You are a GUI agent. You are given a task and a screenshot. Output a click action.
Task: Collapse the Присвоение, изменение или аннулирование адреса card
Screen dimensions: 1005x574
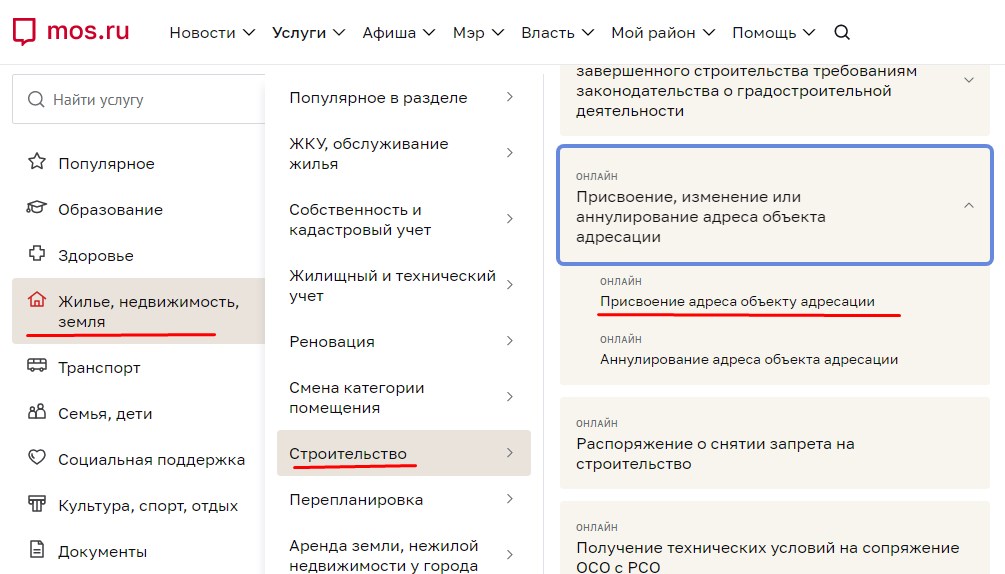968,206
